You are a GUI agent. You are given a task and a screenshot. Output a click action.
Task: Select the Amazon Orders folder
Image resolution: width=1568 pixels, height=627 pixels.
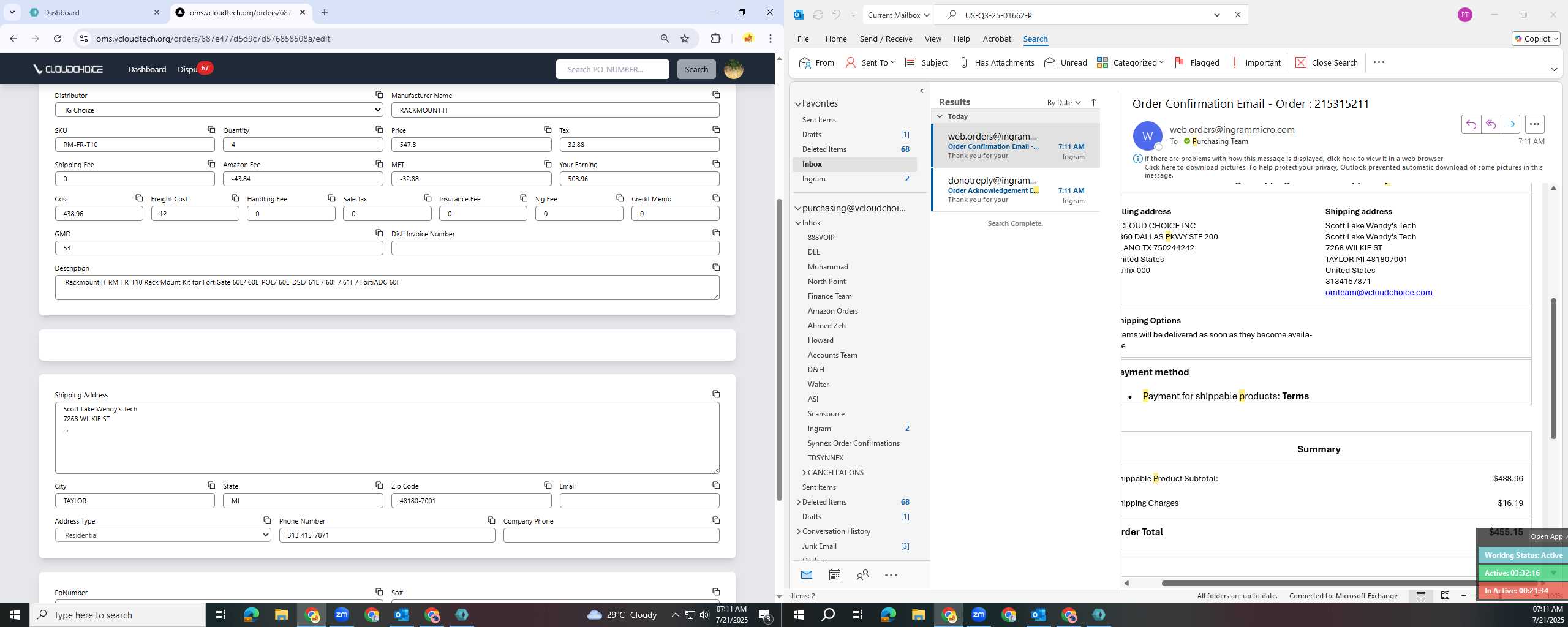point(832,311)
